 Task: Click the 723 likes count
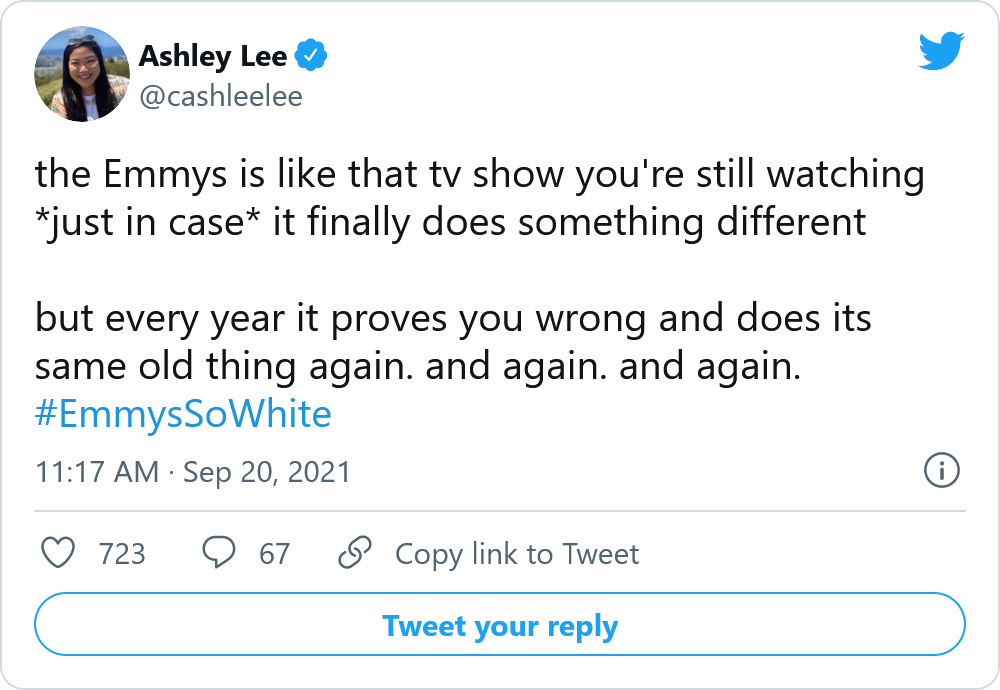tap(122, 553)
